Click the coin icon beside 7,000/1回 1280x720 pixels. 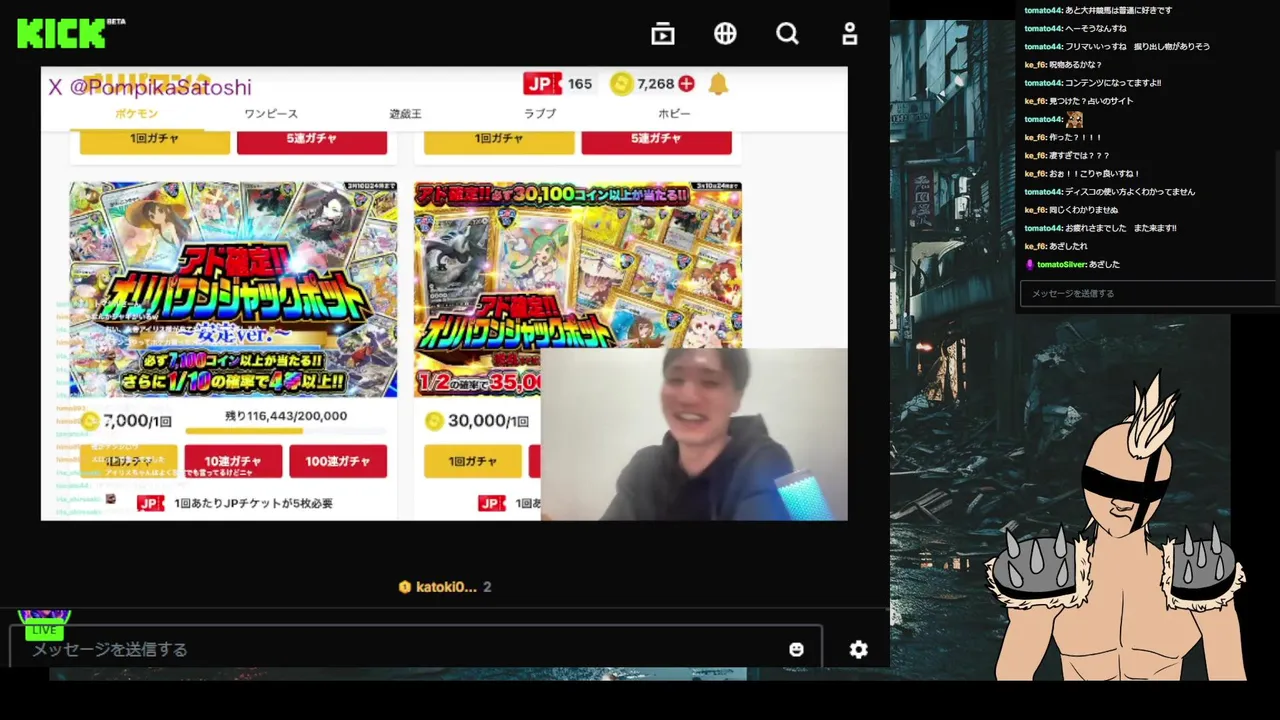click(90, 421)
